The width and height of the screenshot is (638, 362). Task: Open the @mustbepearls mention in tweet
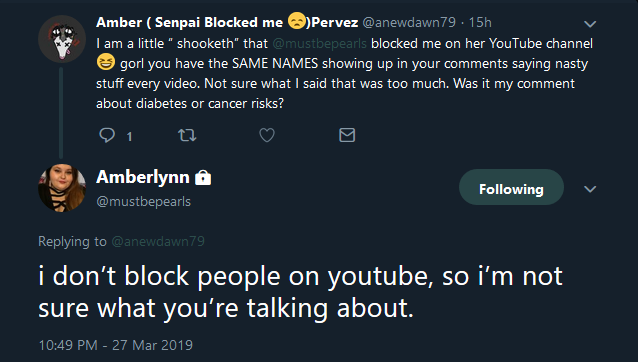coord(319,44)
